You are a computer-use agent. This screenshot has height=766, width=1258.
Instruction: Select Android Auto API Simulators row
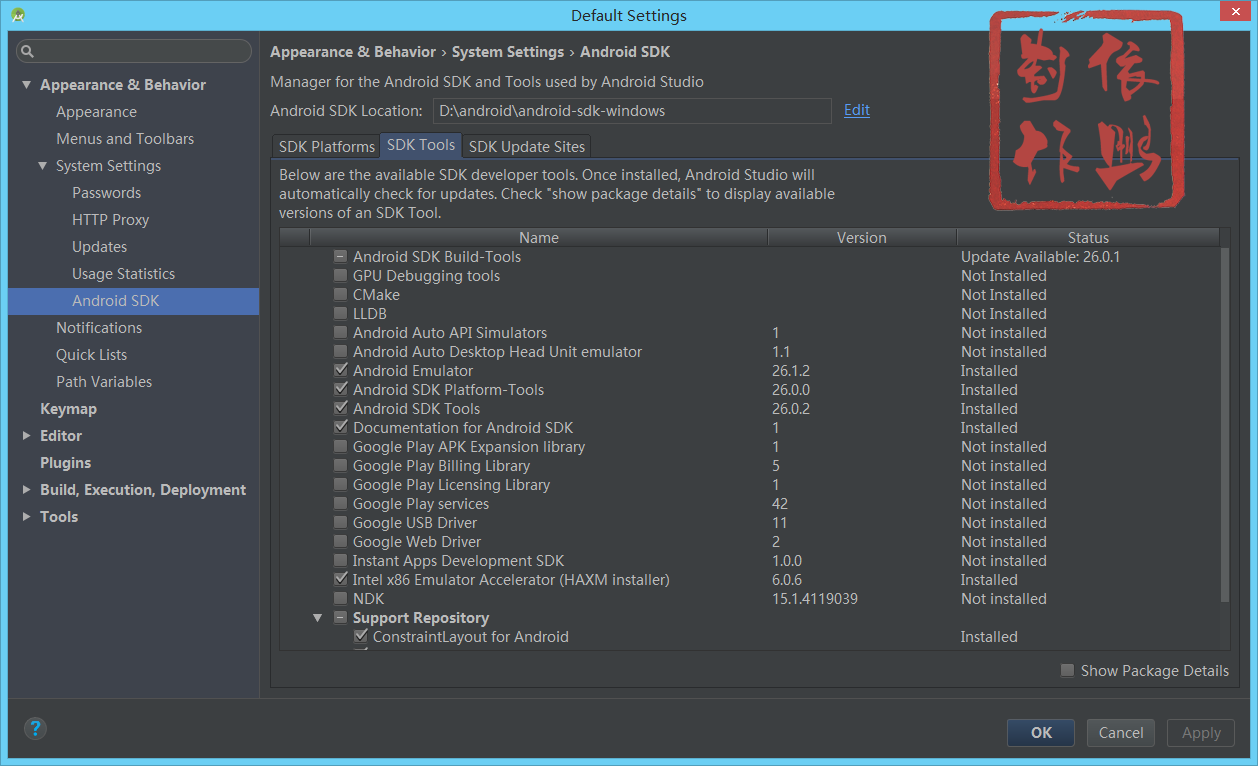coord(750,333)
